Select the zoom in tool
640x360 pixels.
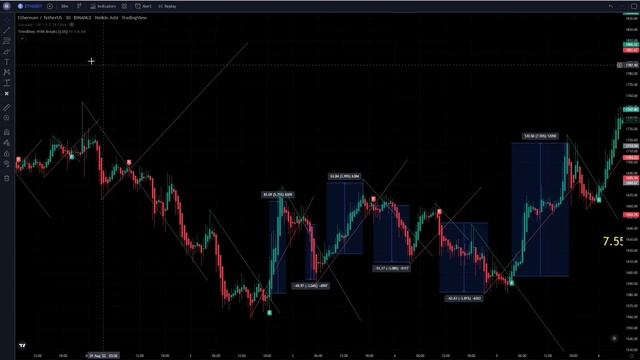[x=7, y=118]
